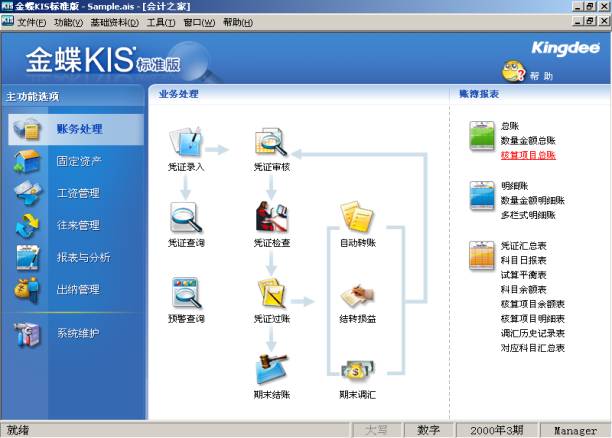Viewport: 612px width, 438px height.
Task: Open 凭证查询 voucher query icon
Action: (186, 218)
